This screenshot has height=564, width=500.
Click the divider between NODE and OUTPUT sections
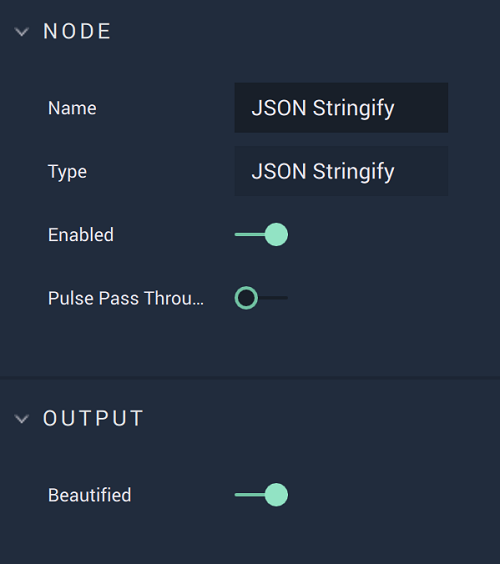(x=250, y=378)
